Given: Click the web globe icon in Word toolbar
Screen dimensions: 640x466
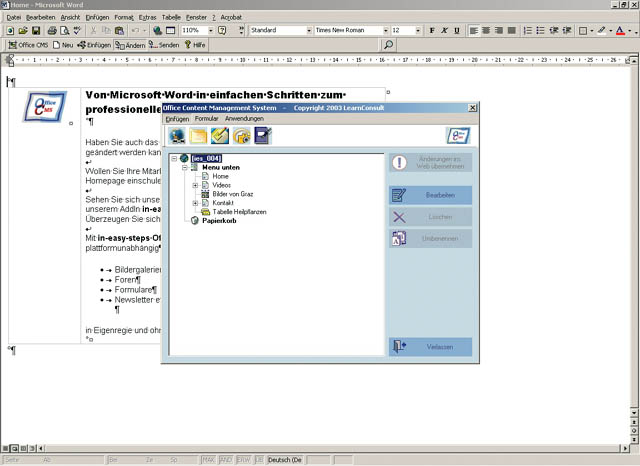Looking at the screenshot, I should [x=157, y=31].
